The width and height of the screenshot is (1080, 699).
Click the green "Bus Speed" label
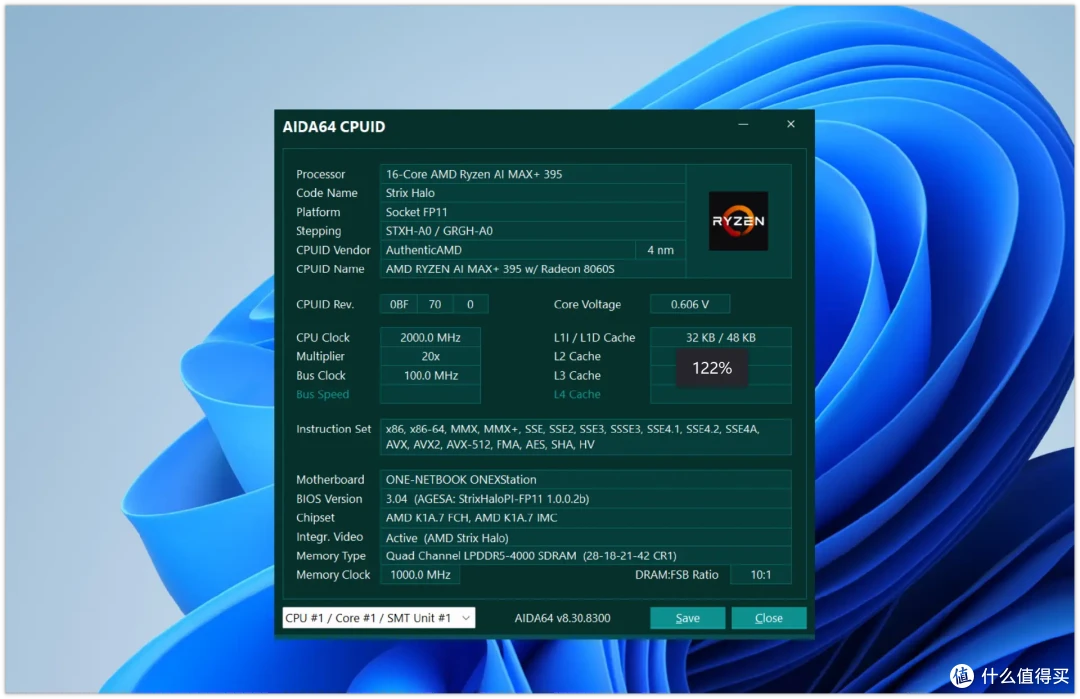(322, 394)
